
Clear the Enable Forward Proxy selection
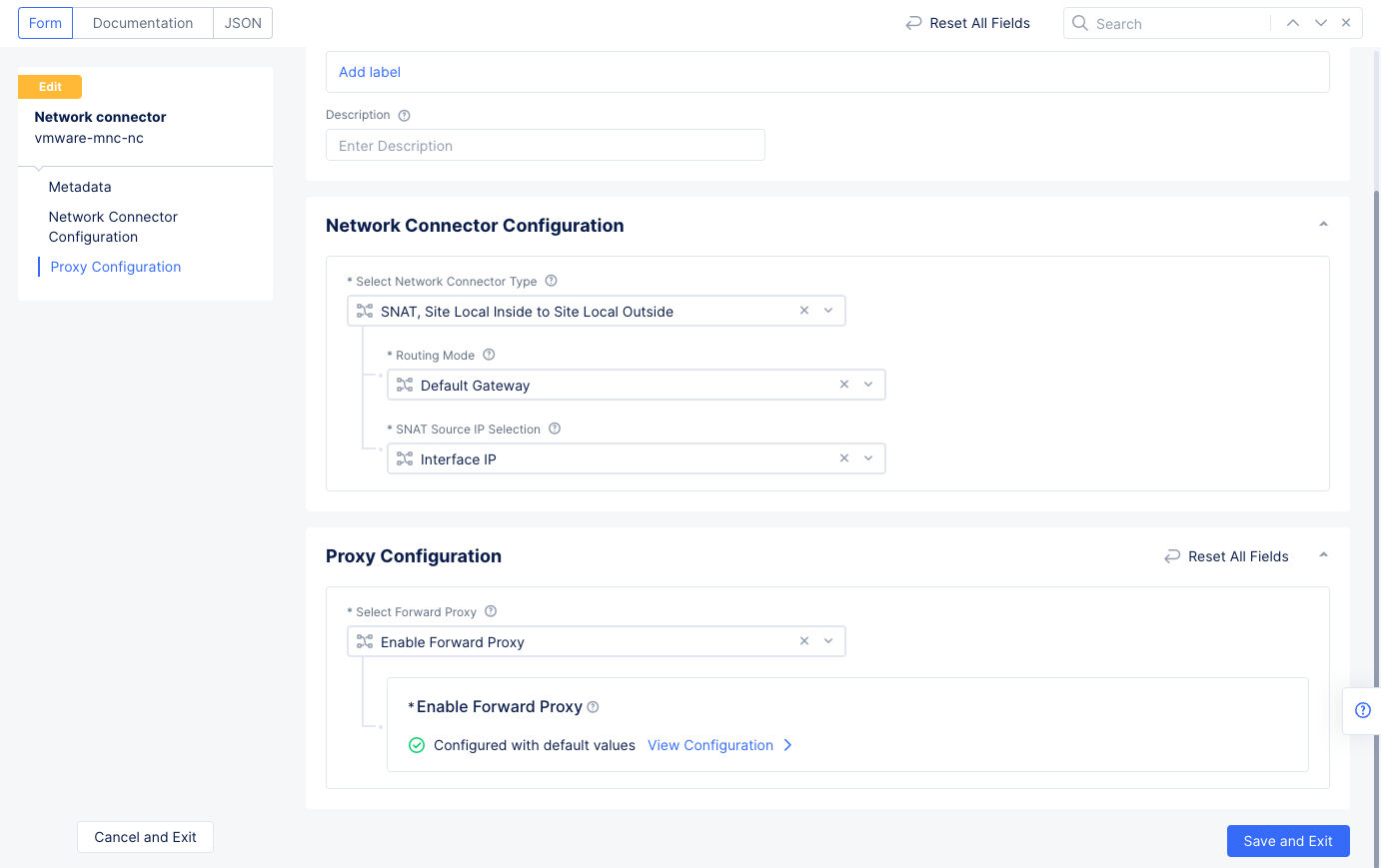point(804,641)
